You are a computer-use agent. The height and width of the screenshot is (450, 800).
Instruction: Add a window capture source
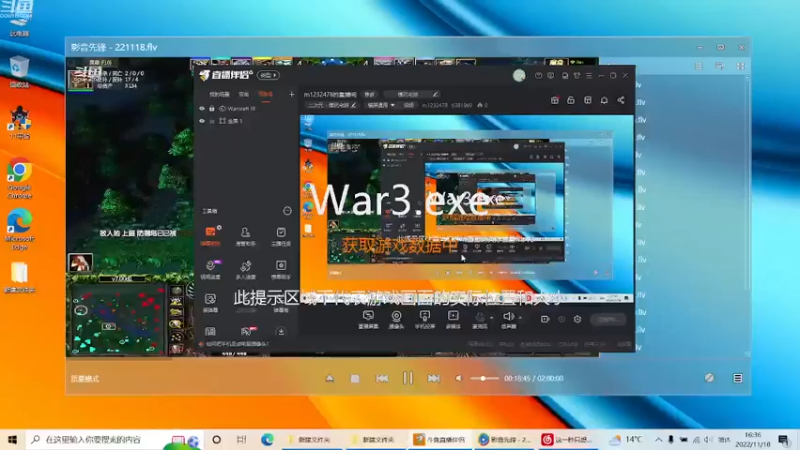[x=368, y=319]
